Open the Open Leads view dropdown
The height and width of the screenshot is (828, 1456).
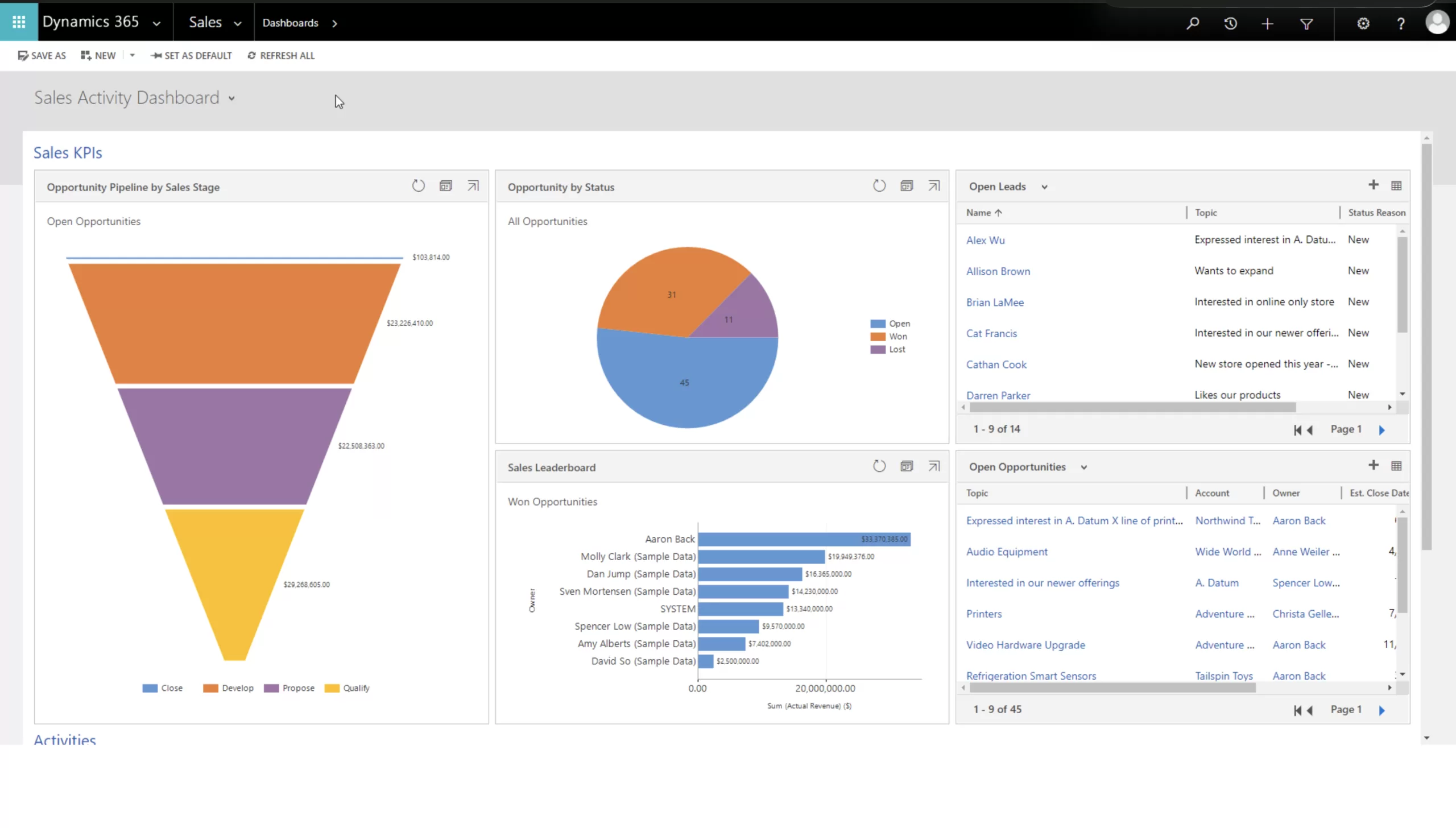click(x=1044, y=187)
